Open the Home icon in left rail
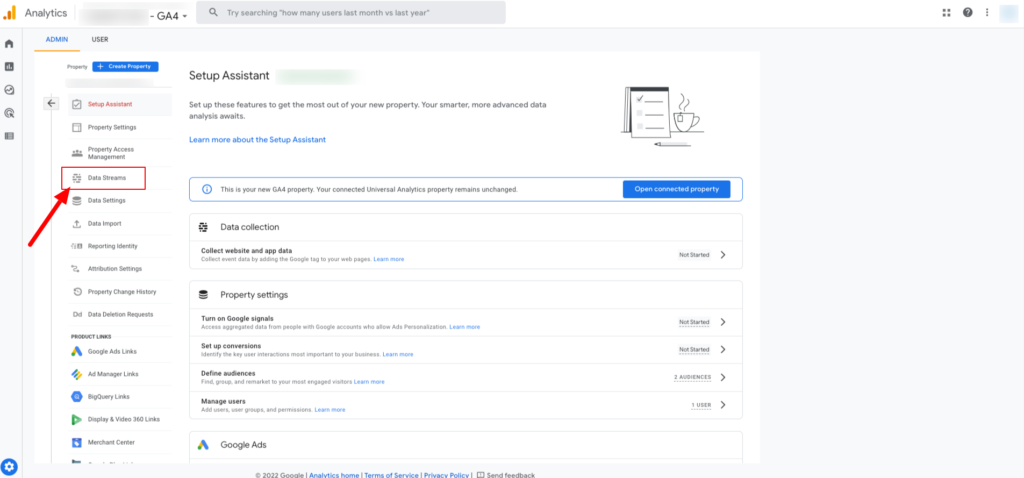This screenshot has height=478, width=1024. click(x=9, y=44)
